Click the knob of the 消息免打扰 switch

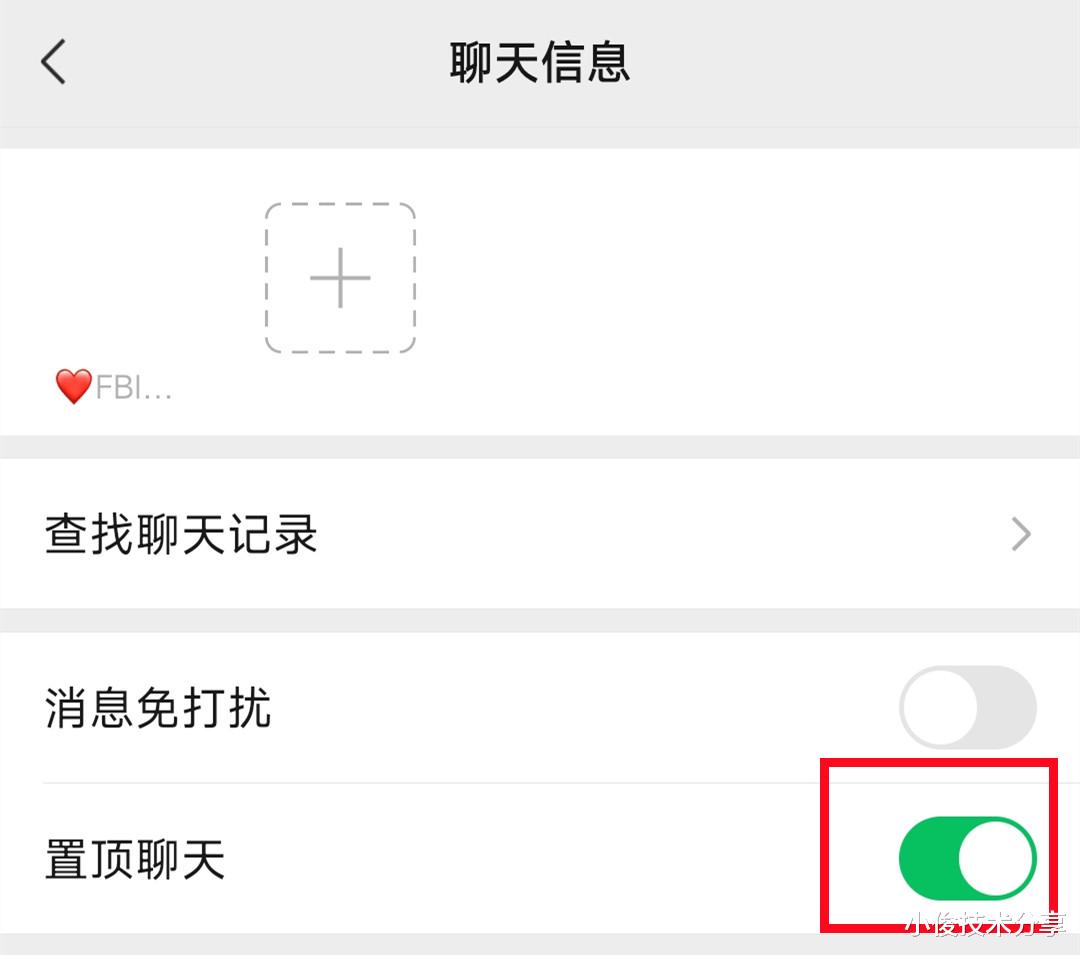[x=940, y=707]
